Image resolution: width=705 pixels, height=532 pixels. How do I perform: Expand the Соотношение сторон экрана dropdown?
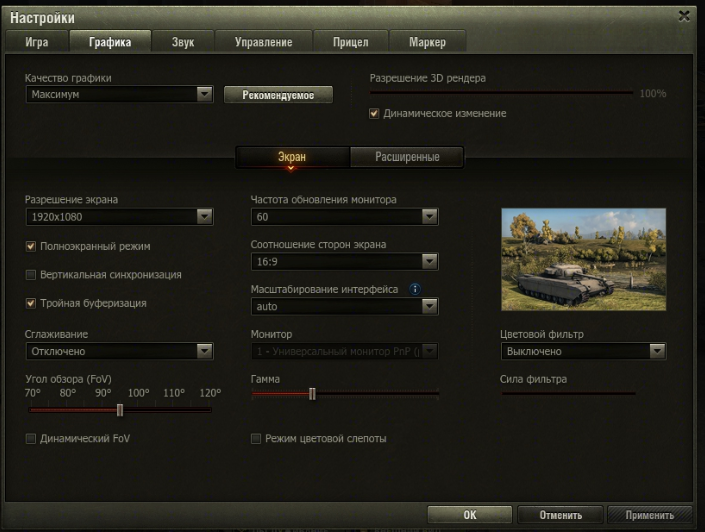coord(344,261)
